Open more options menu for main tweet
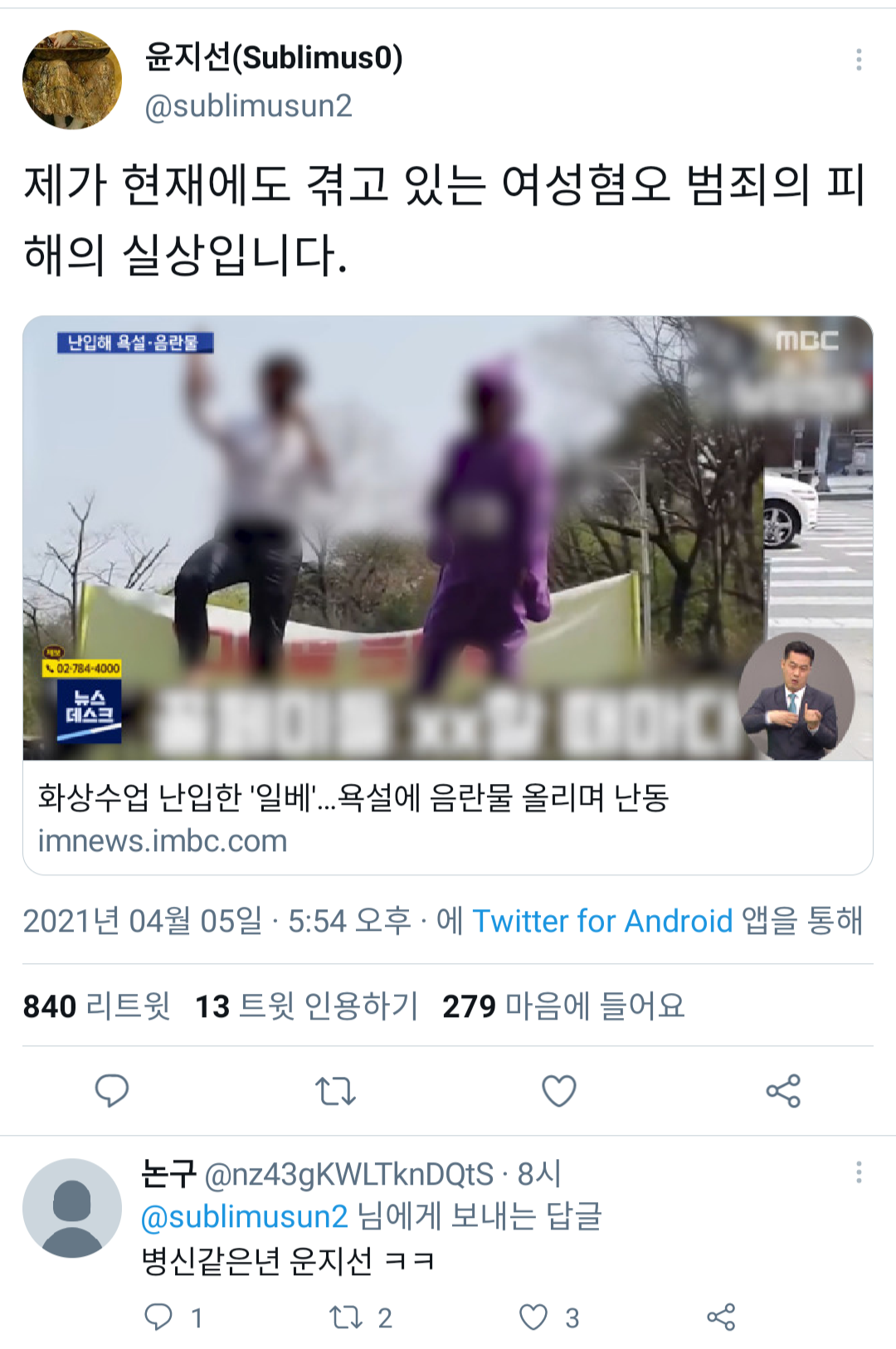The height and width of the screenshot is (1349, 896). (x=859, y=60)
